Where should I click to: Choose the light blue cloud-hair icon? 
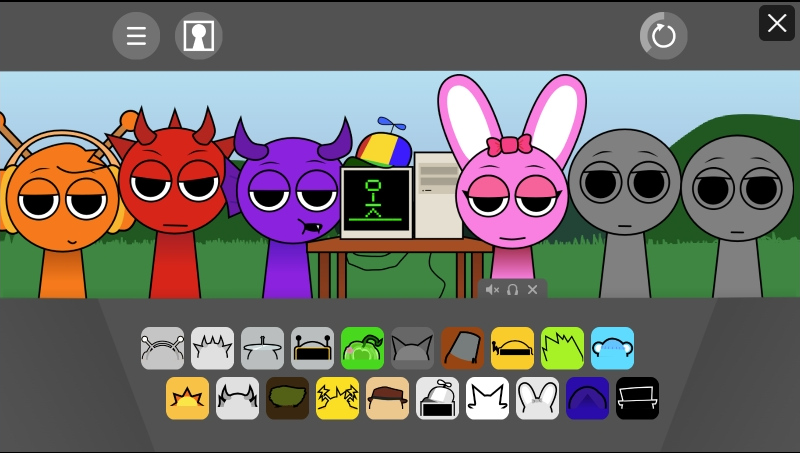[x=612, y=348]
